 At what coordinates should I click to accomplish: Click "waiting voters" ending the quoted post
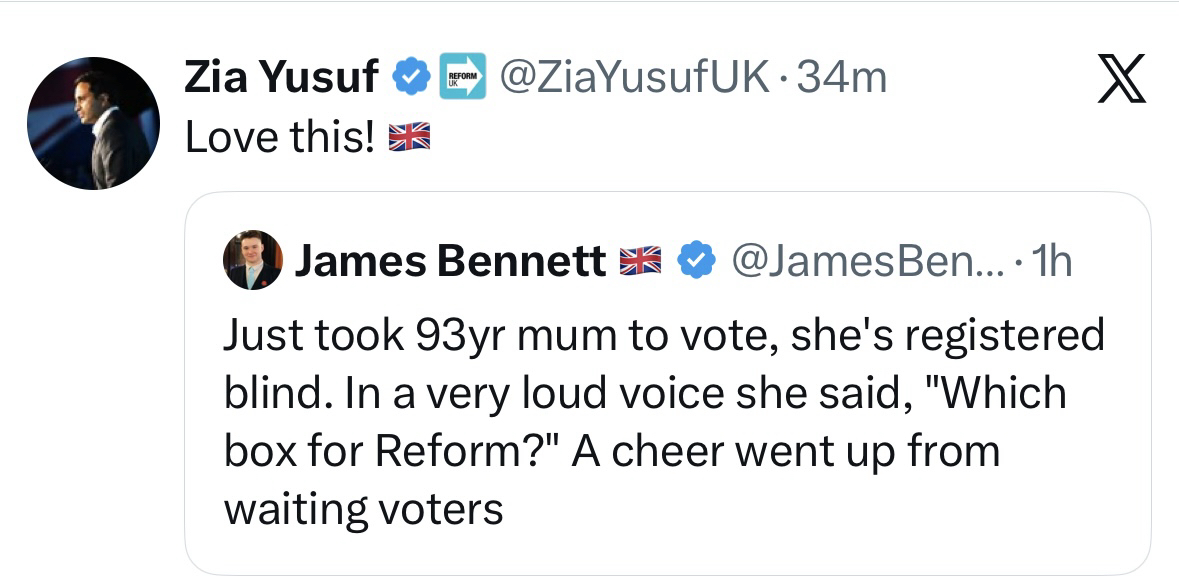[363, 510]
